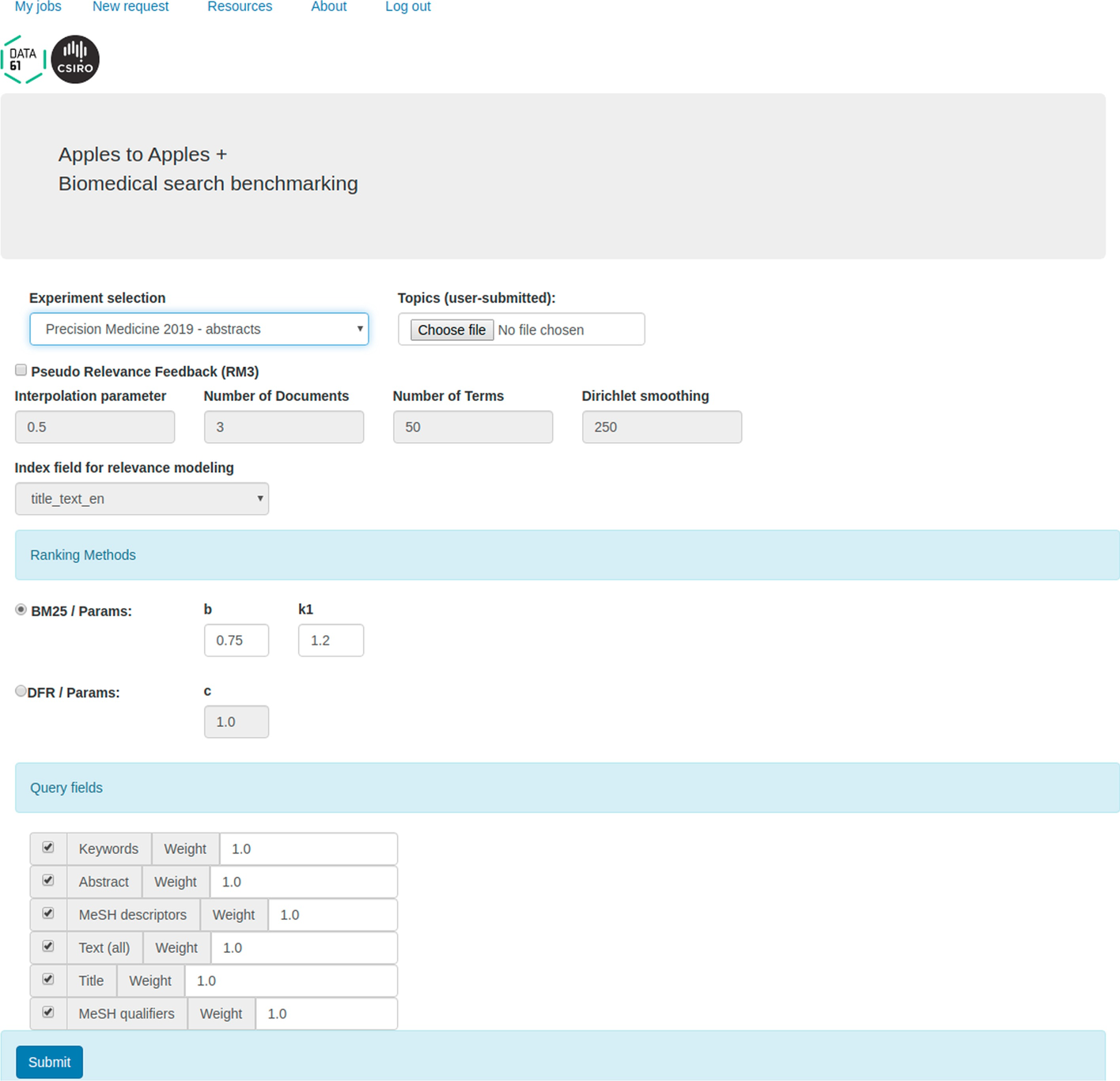This screenshot has width=1120, height=1081.
Task: Click the BM25 / Params label
Action: click(x=81, y=611)
